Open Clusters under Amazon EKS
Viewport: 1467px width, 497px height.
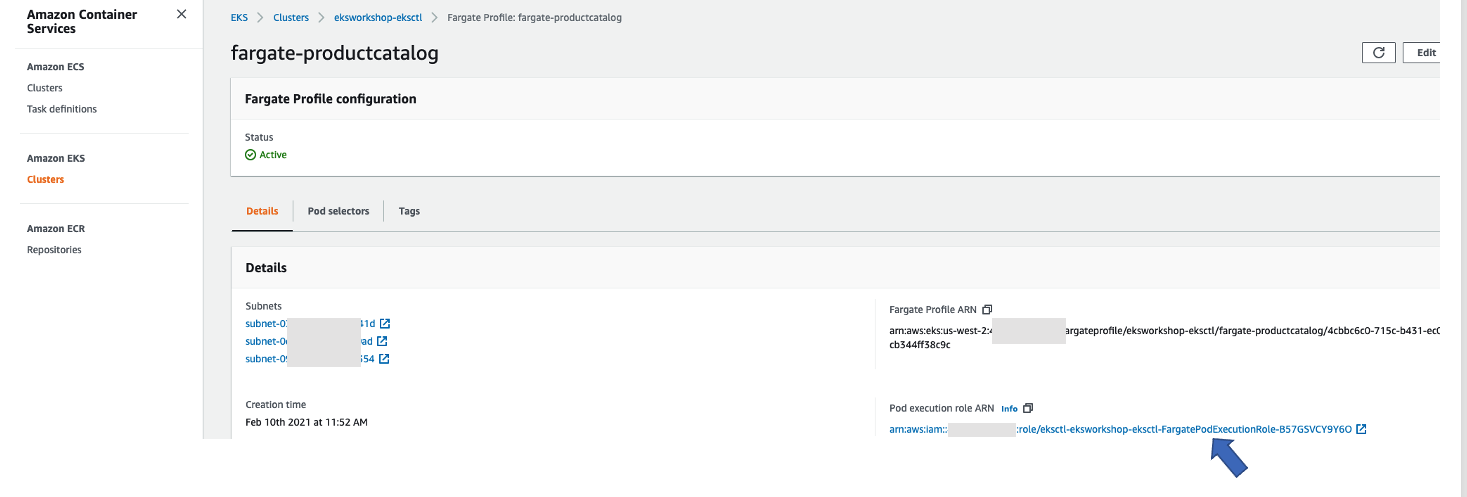point(45,180)
